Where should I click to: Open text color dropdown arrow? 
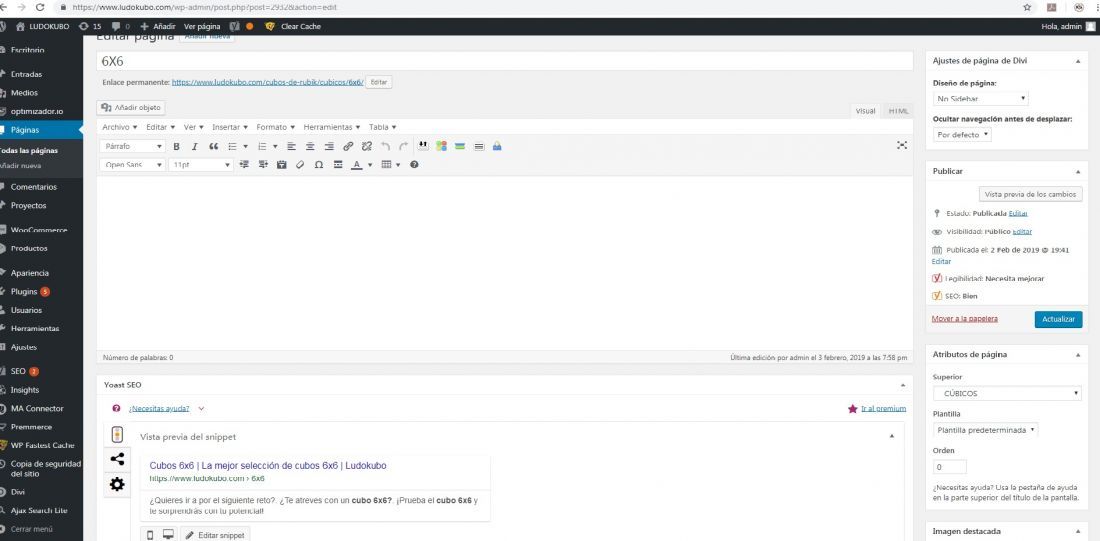[x=370, y=166]
